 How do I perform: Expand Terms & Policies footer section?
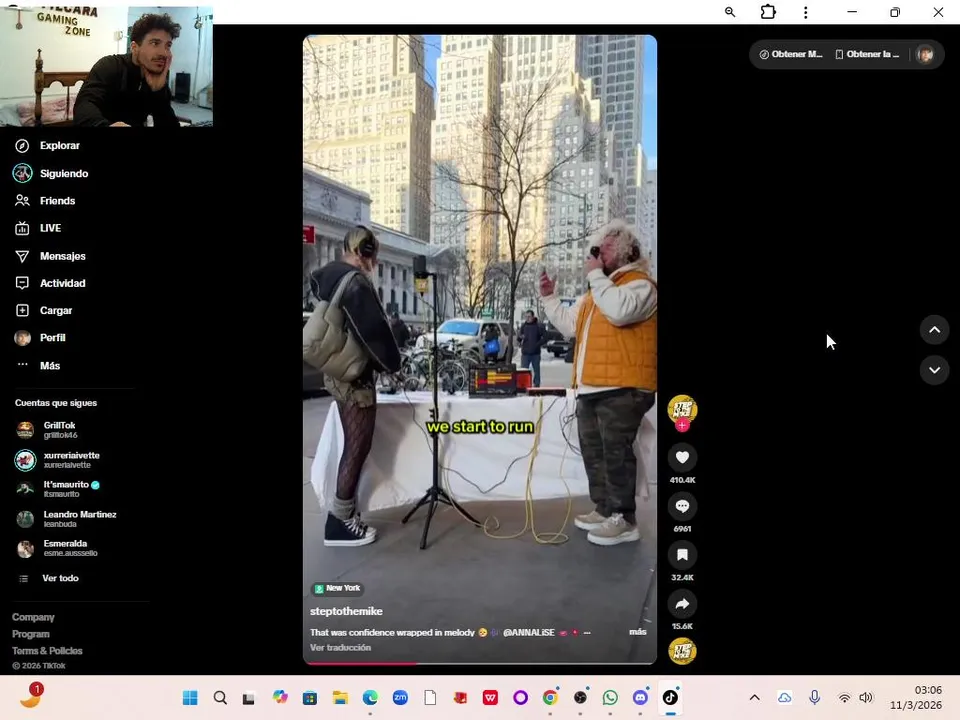47,650
